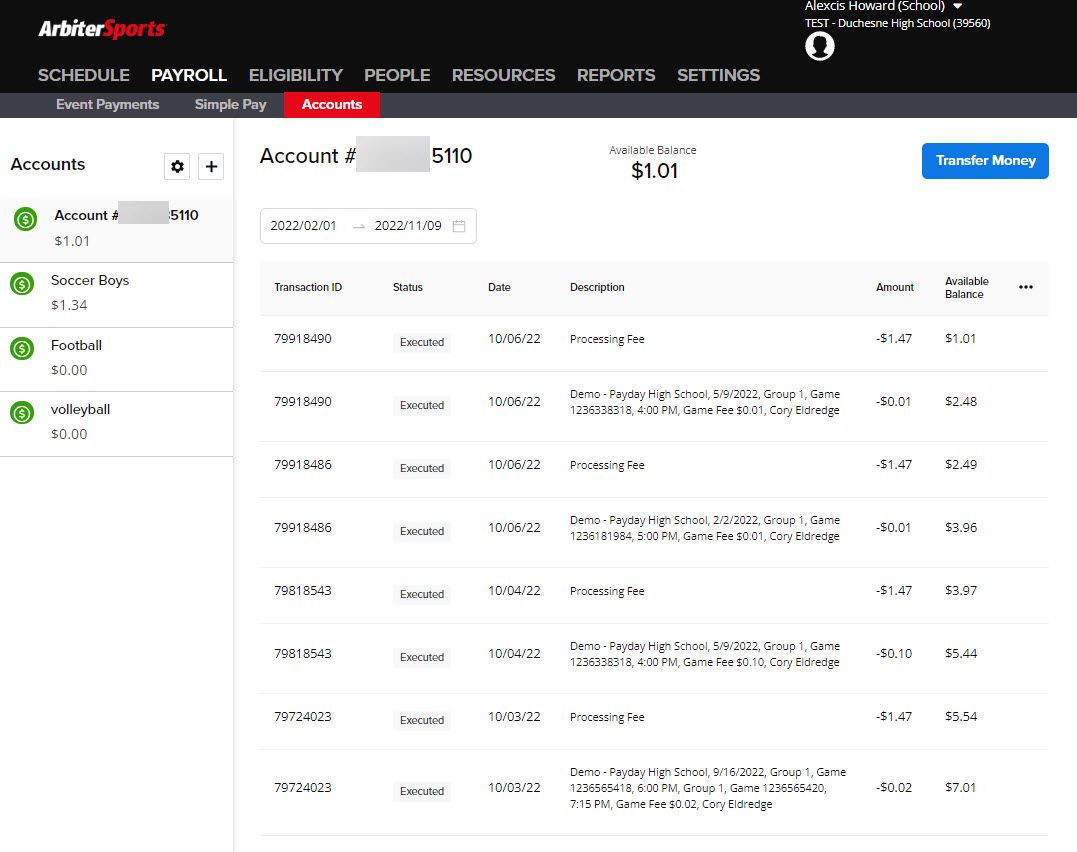Open the user profile avatar icon
Image resolution: width=1077 pixels, height=852 pixels.
click(819, 46)
